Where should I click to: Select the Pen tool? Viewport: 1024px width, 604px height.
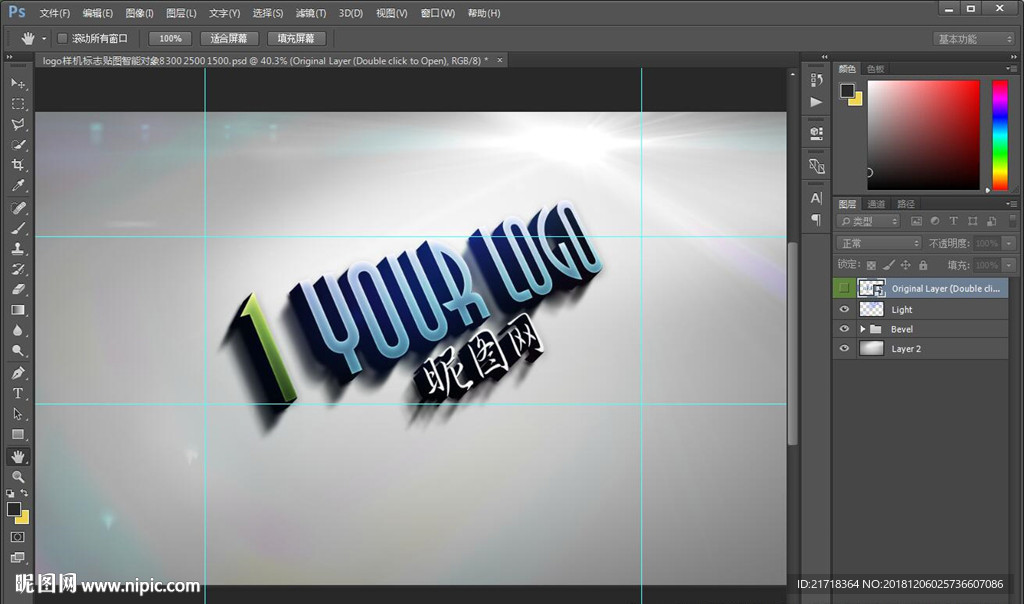(18, 373)
